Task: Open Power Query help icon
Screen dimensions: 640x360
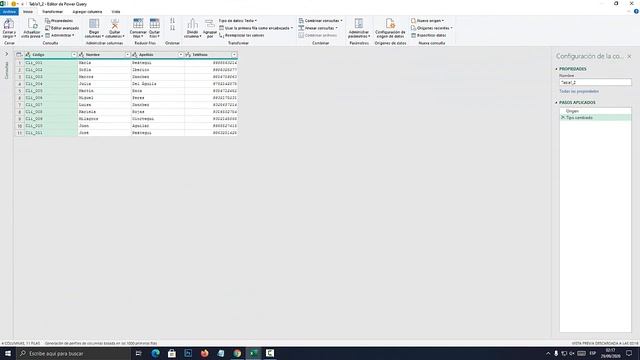Action: click(x=636, y=12)
